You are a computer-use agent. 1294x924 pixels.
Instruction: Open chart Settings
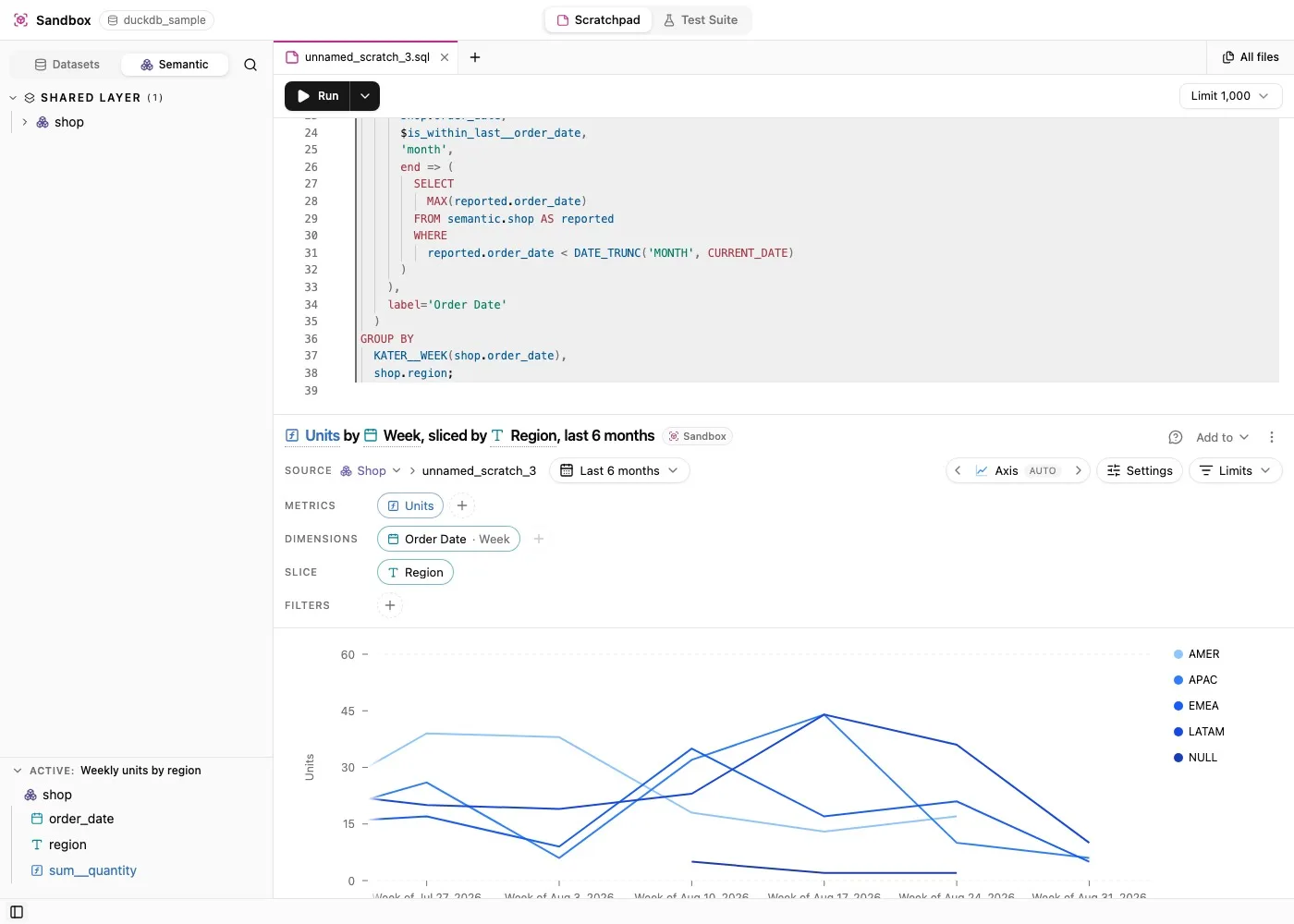(1139, 470)
